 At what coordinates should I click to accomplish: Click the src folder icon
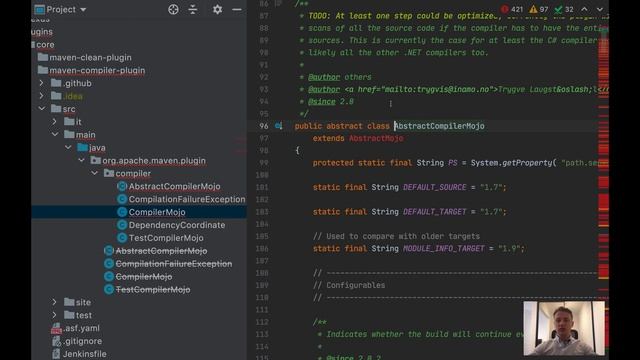(x=56, y=109)
